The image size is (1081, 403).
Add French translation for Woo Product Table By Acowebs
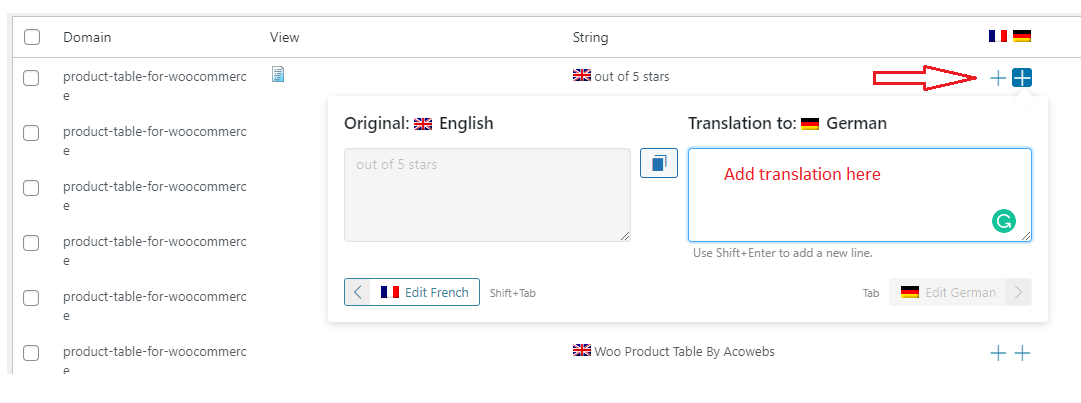pos(998,353)
